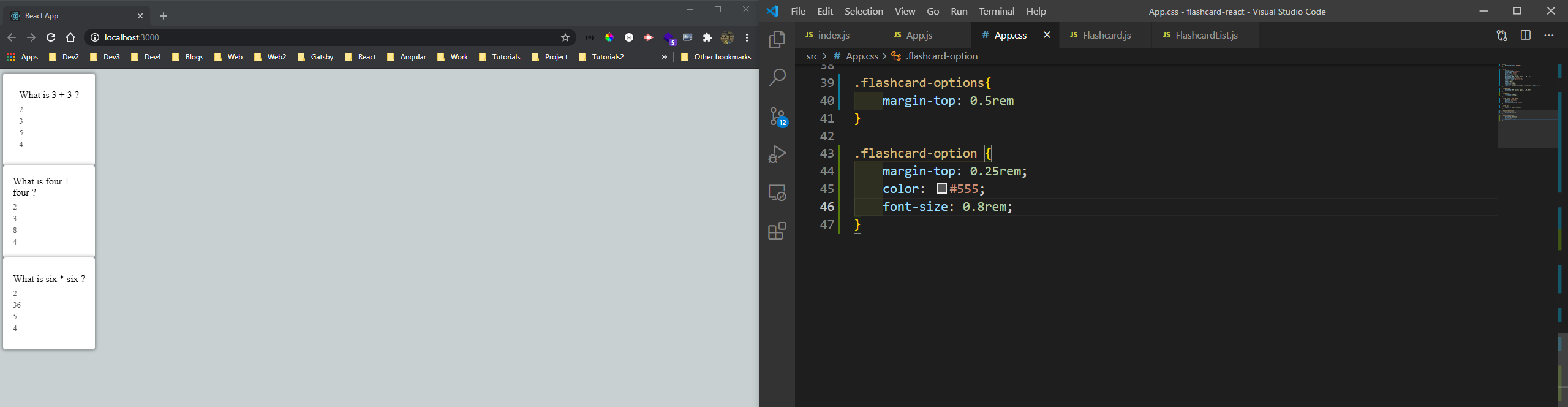Click line number 46 in the gutter
1568x407 pixels.
(x=827, y=207)
